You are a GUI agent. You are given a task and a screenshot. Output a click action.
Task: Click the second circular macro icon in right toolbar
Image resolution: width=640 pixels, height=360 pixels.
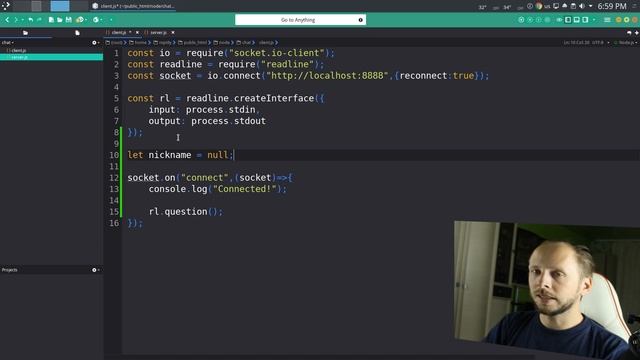pyautogui.click(x=530, y=20)
